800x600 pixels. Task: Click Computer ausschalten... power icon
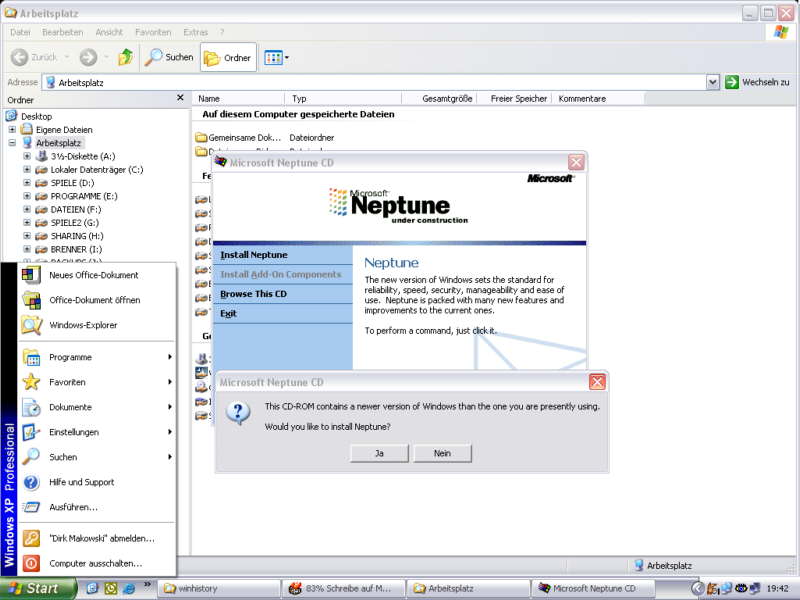coord(31,563)
